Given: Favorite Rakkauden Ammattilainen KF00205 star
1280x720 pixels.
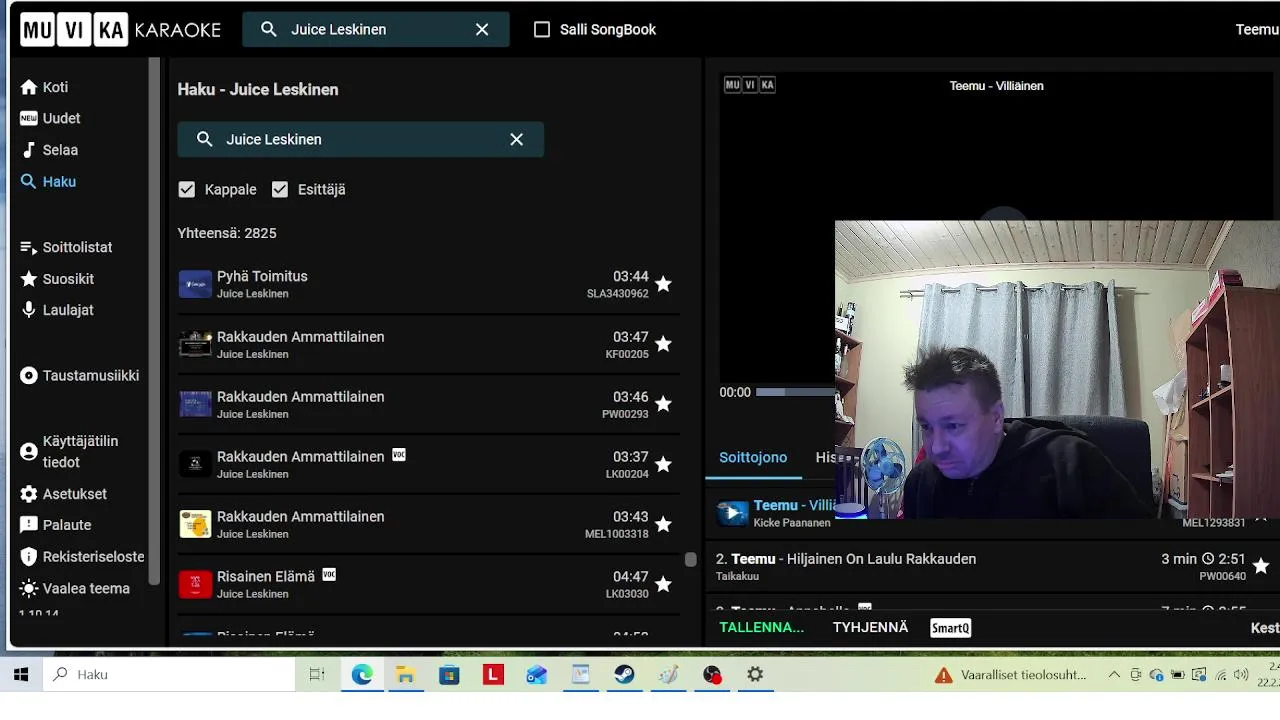Looking at the screenshot, I should 663,344.
